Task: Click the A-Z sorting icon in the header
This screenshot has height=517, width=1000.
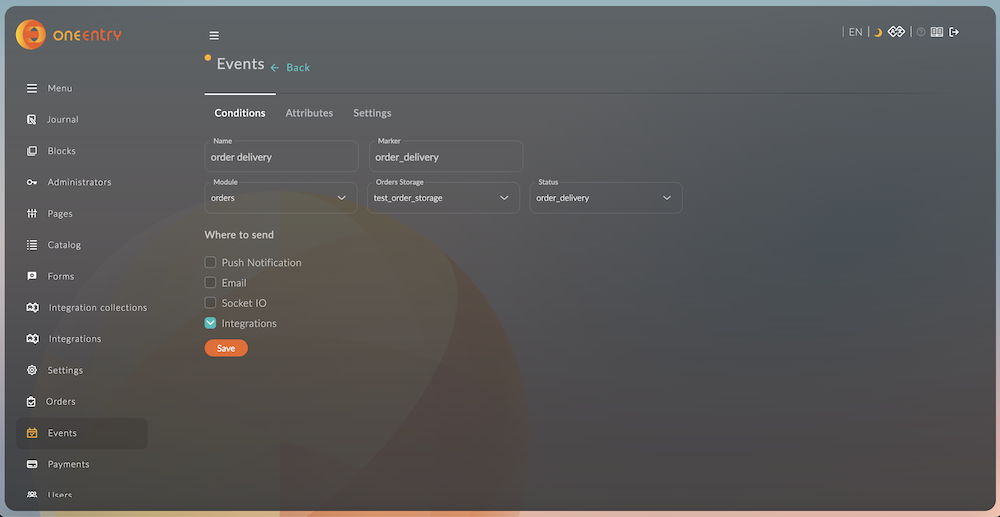Action: [897, 32]
